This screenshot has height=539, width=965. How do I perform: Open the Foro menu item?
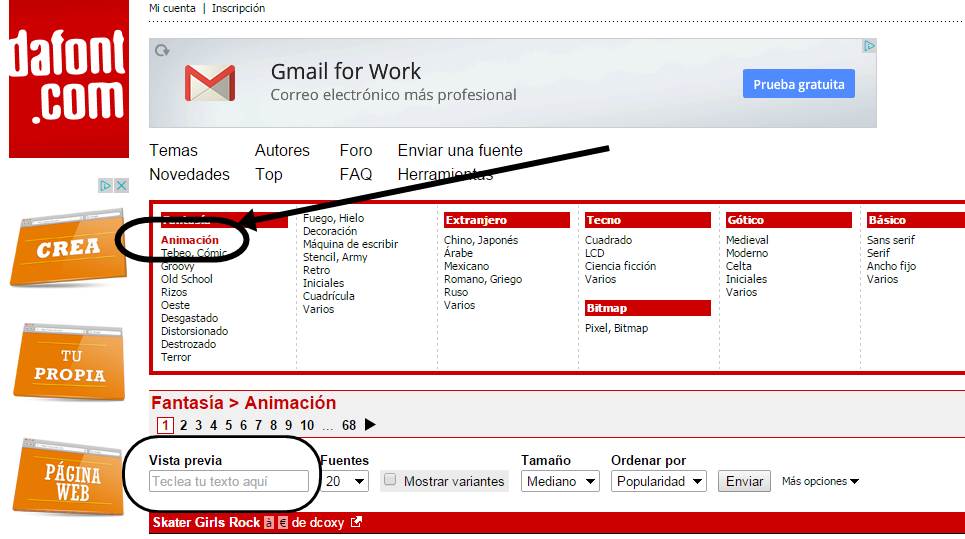tap(356, 150)
